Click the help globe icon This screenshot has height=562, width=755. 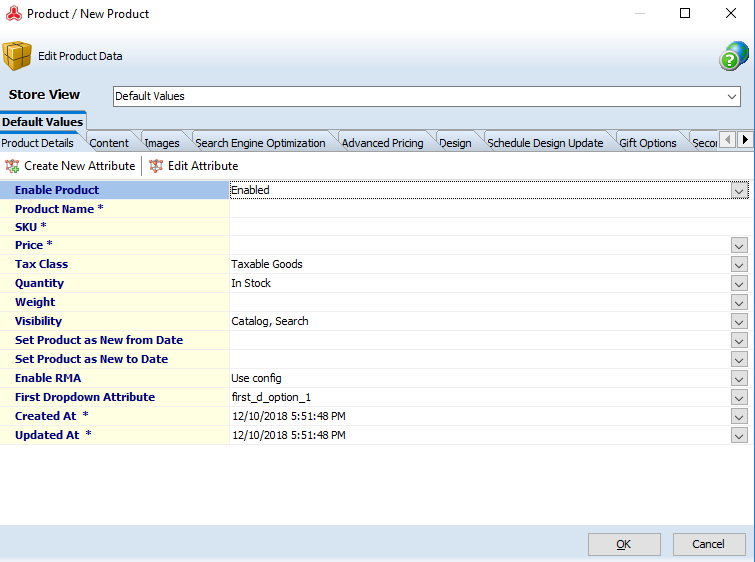[x=734, y=56]
